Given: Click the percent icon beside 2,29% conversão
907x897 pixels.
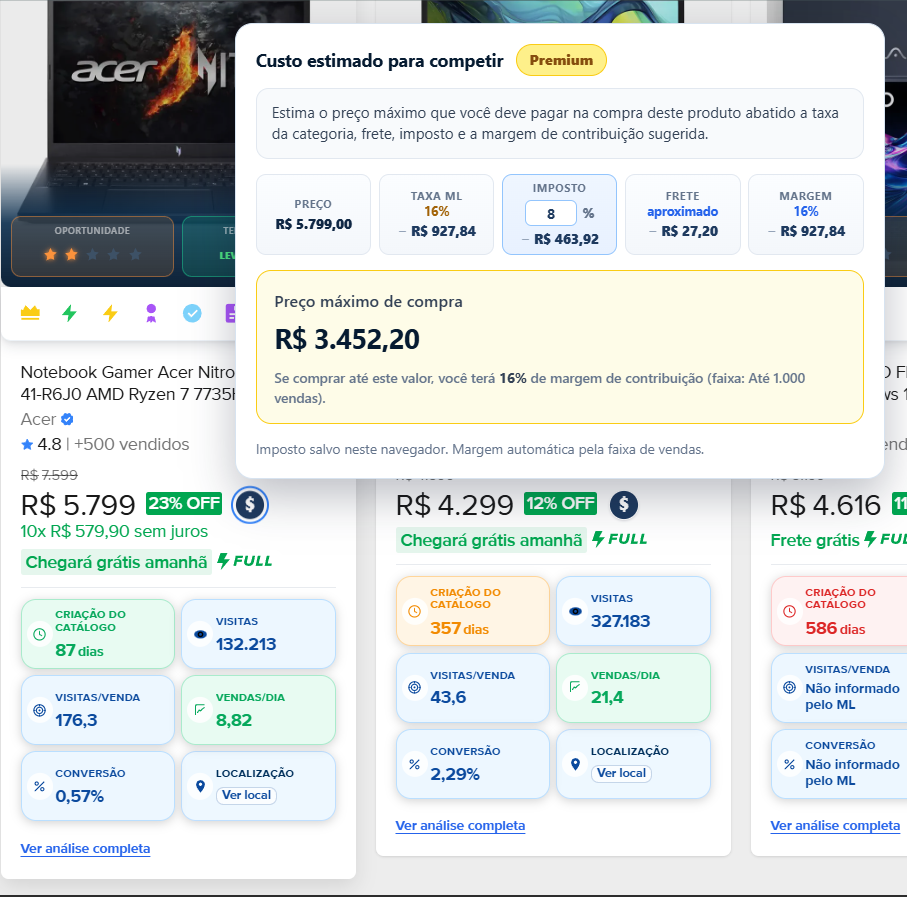Looking at the screenshot, I should click(x=414, y=764).
